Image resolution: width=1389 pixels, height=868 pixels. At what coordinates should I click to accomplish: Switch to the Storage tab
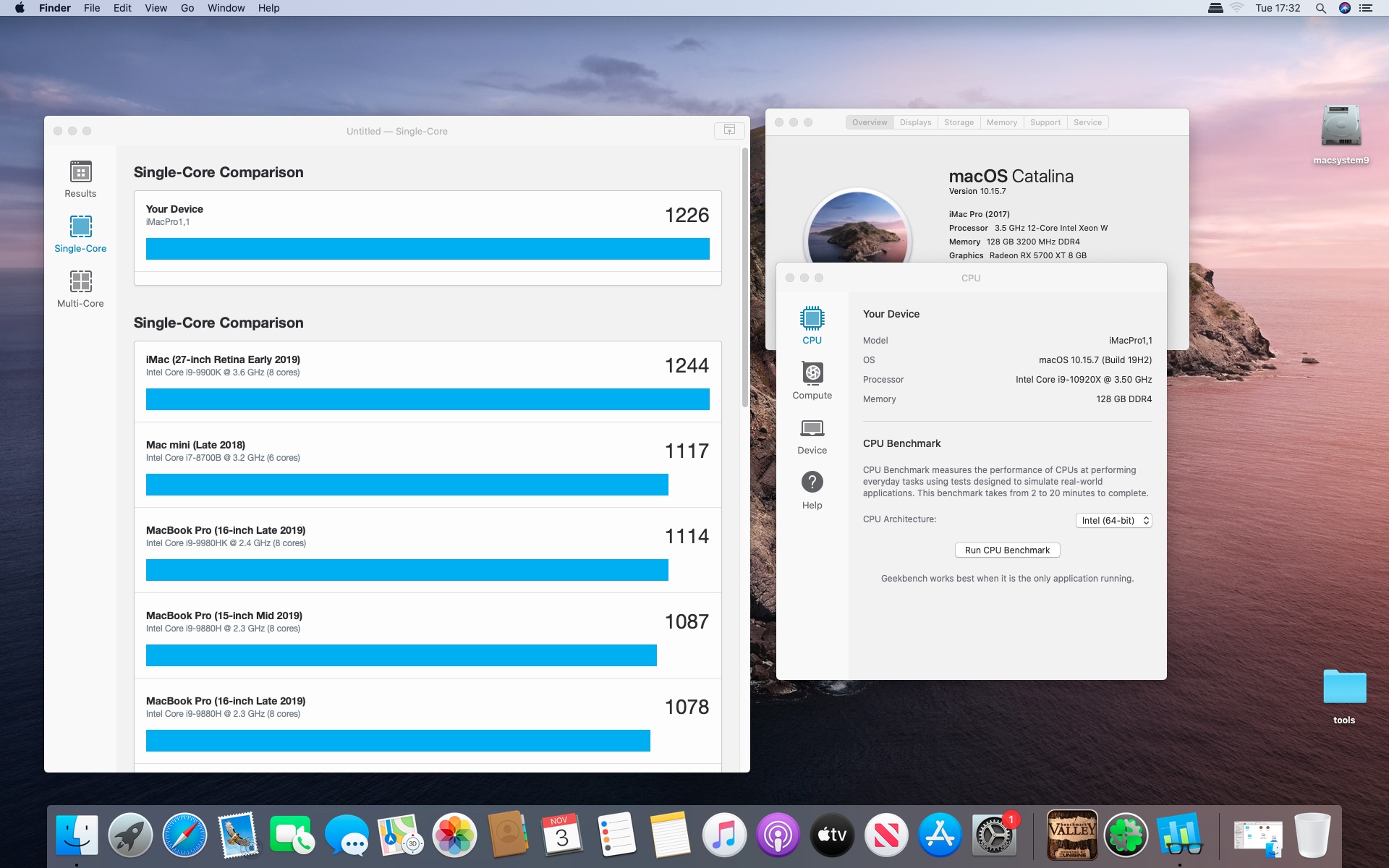coord(959,122)
